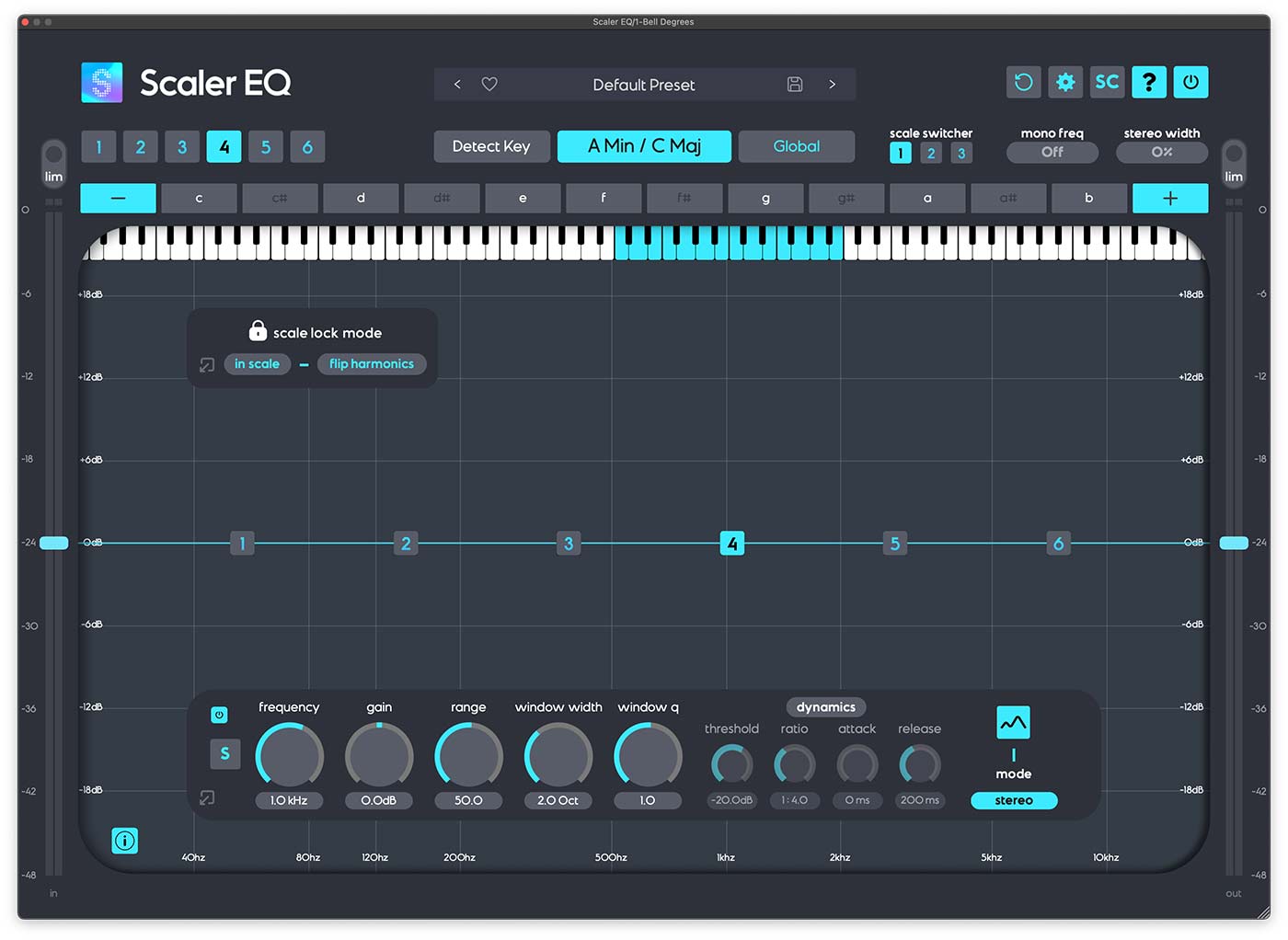Select band 4 node on the EQ curve

tap(732, 543)
